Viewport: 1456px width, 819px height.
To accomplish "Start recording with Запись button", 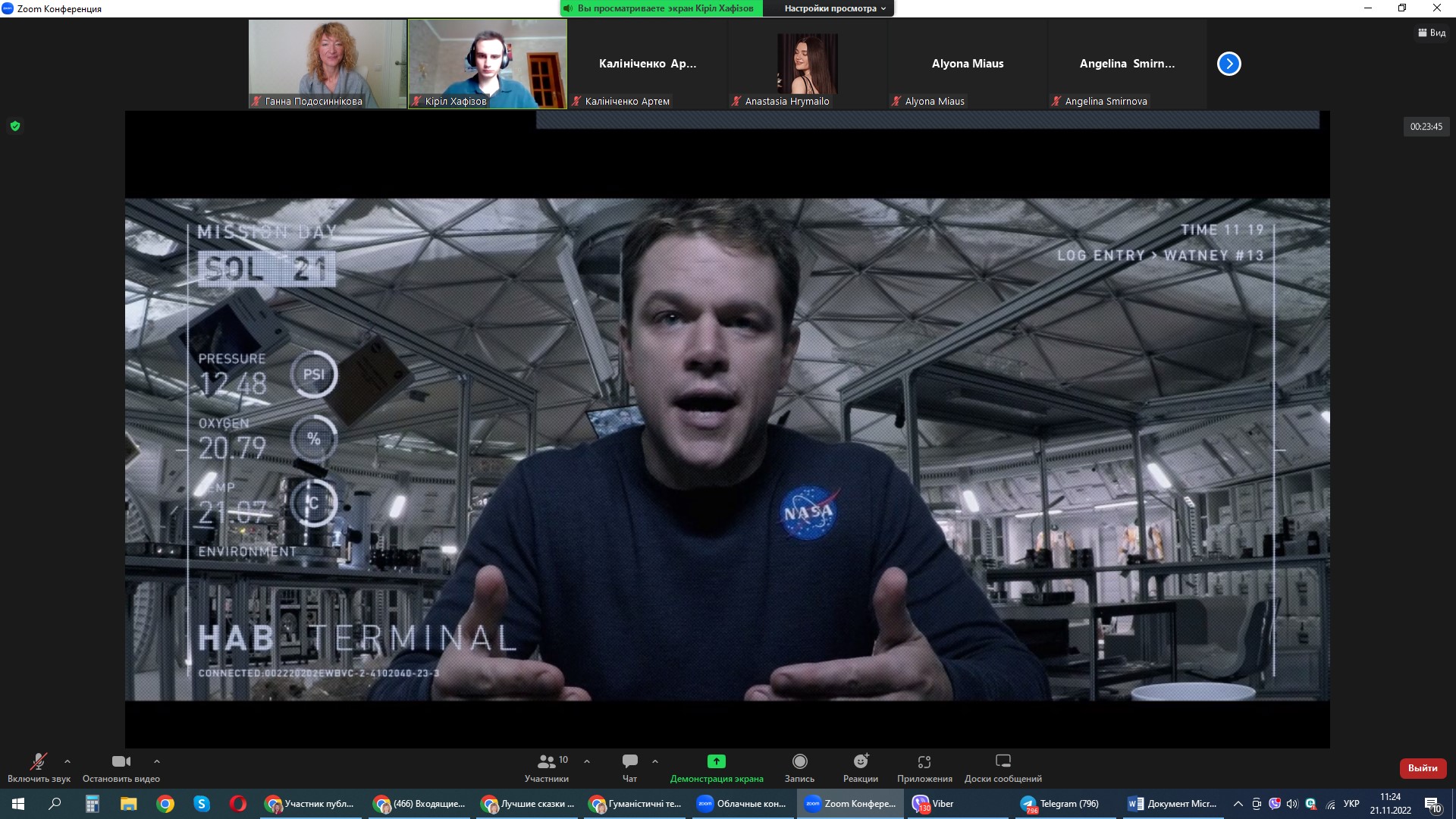I will [799, 767].
